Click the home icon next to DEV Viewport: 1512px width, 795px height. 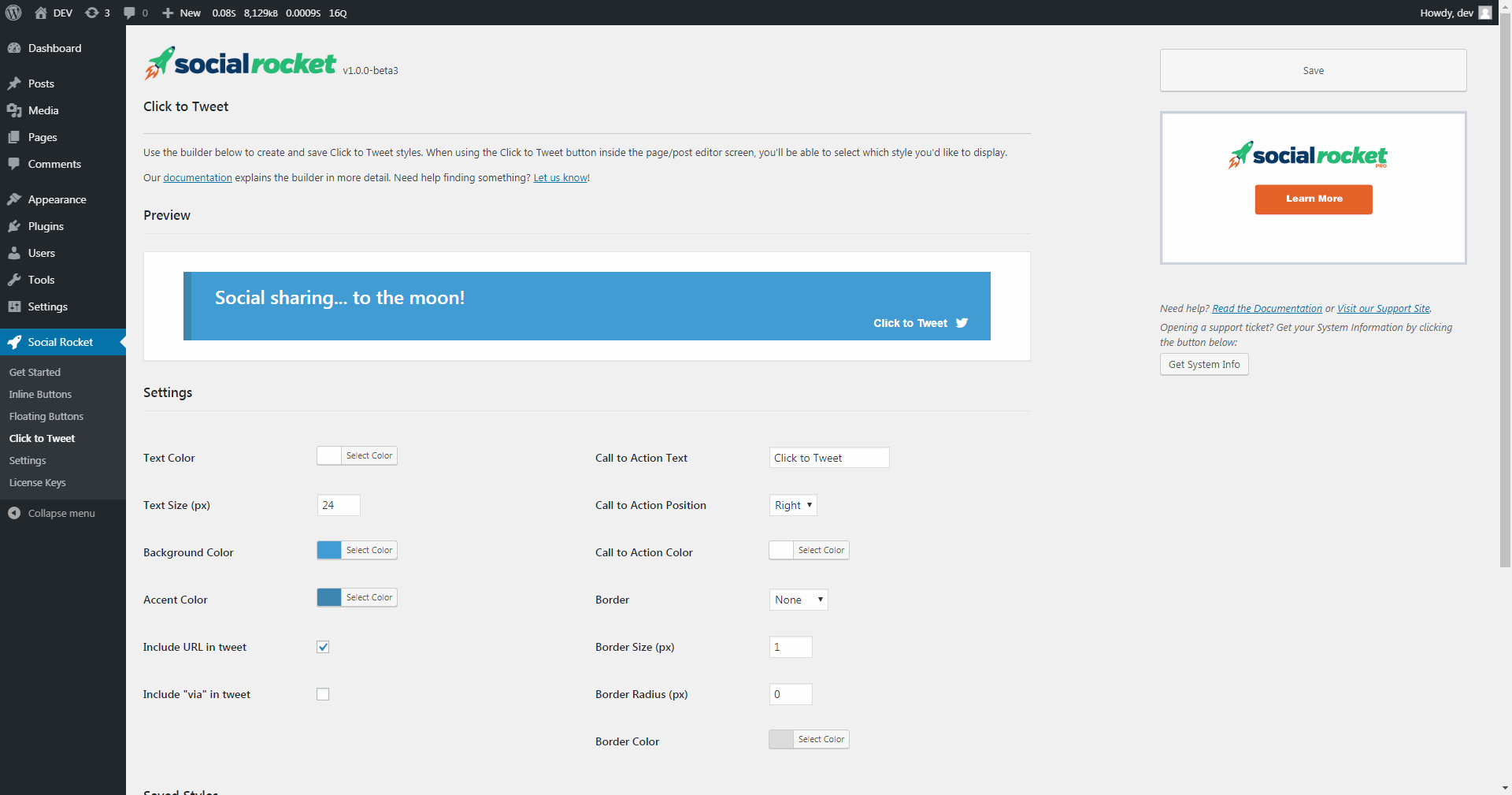41,13
